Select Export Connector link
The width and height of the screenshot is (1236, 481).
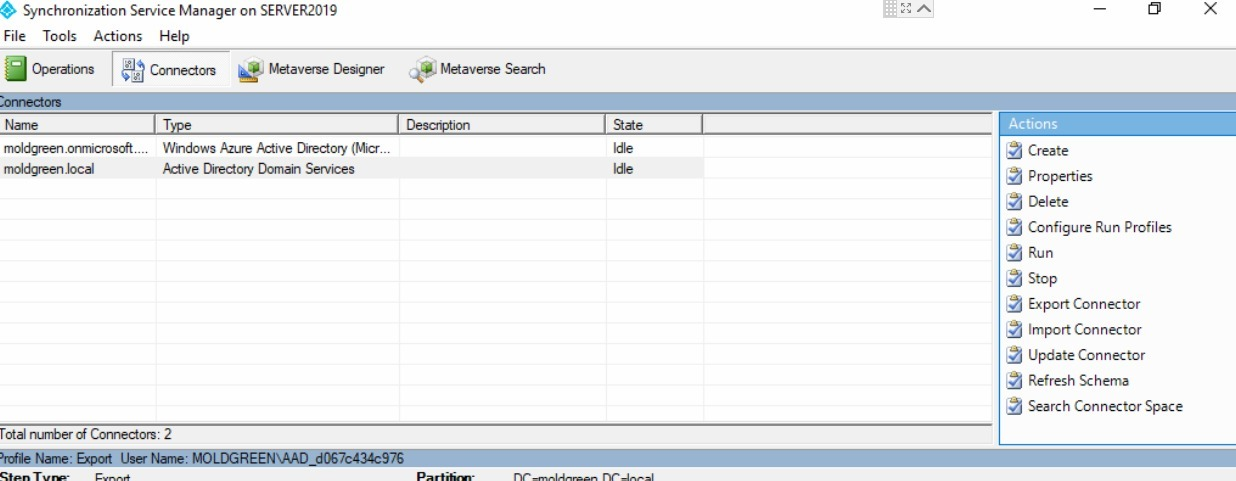(1084, 304)
